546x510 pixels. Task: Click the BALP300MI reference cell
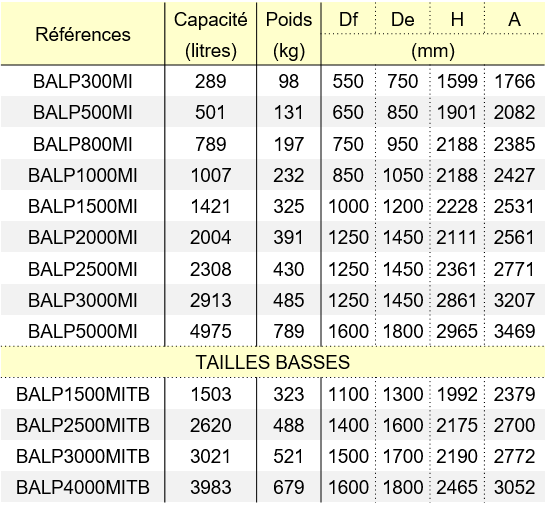tap(83, 81)
